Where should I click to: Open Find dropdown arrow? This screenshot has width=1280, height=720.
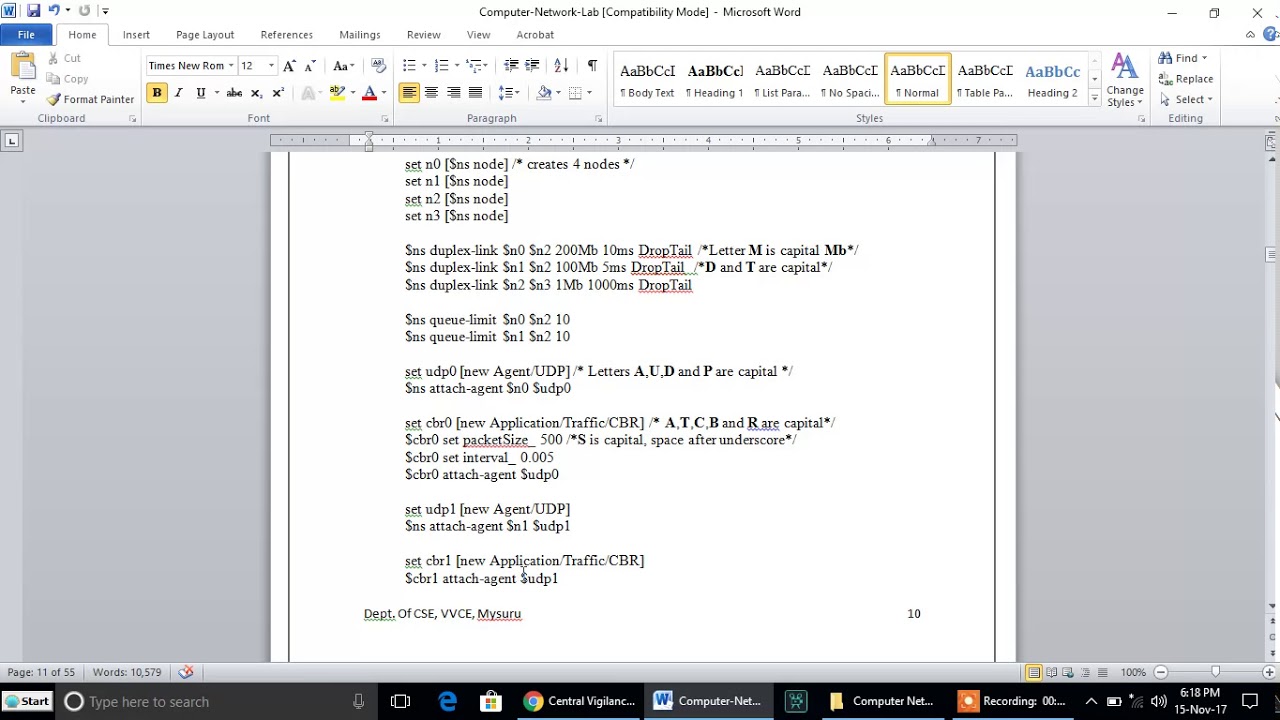(1204, 58)
